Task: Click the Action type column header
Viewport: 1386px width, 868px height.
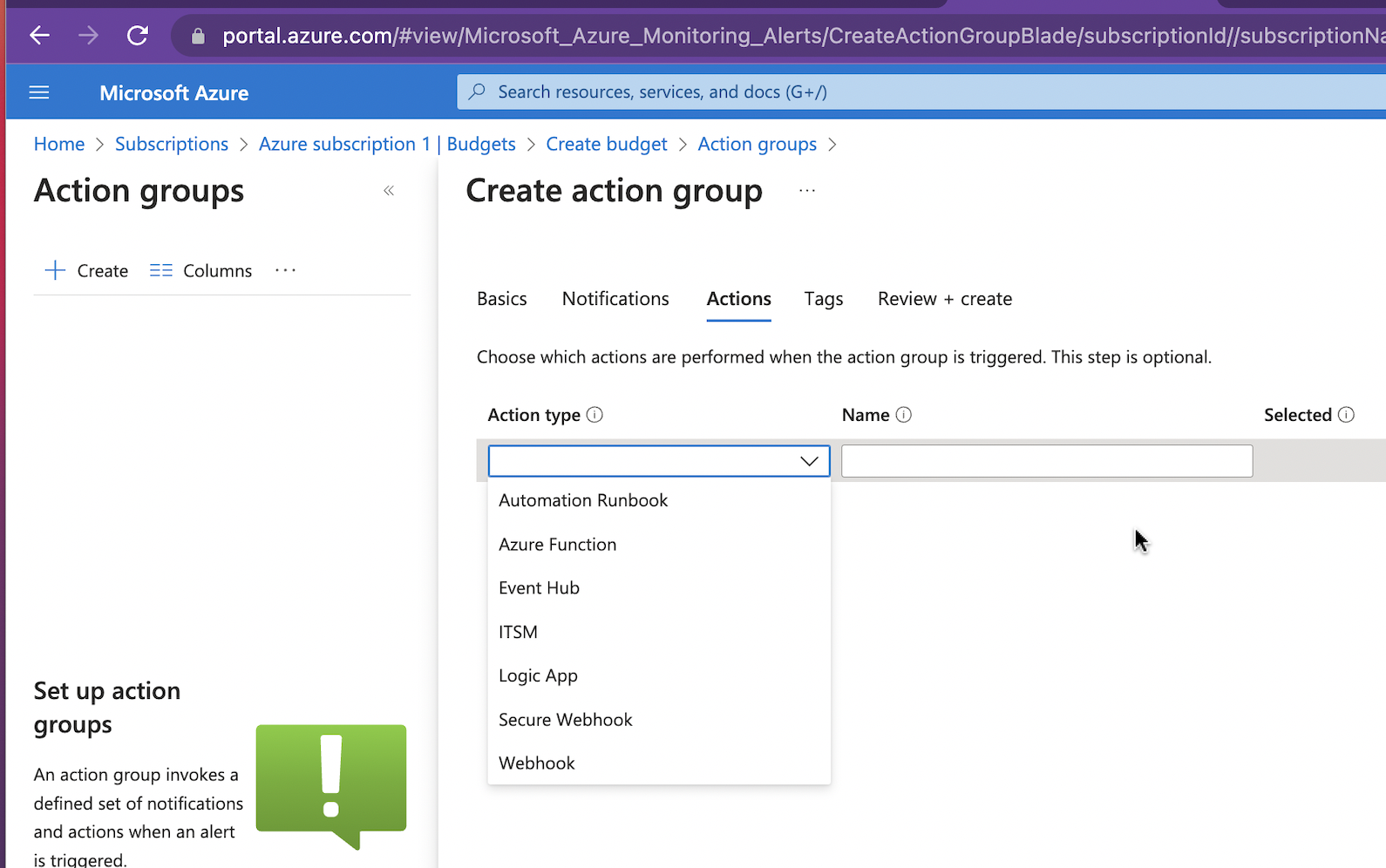Action: tap(534, 415)
